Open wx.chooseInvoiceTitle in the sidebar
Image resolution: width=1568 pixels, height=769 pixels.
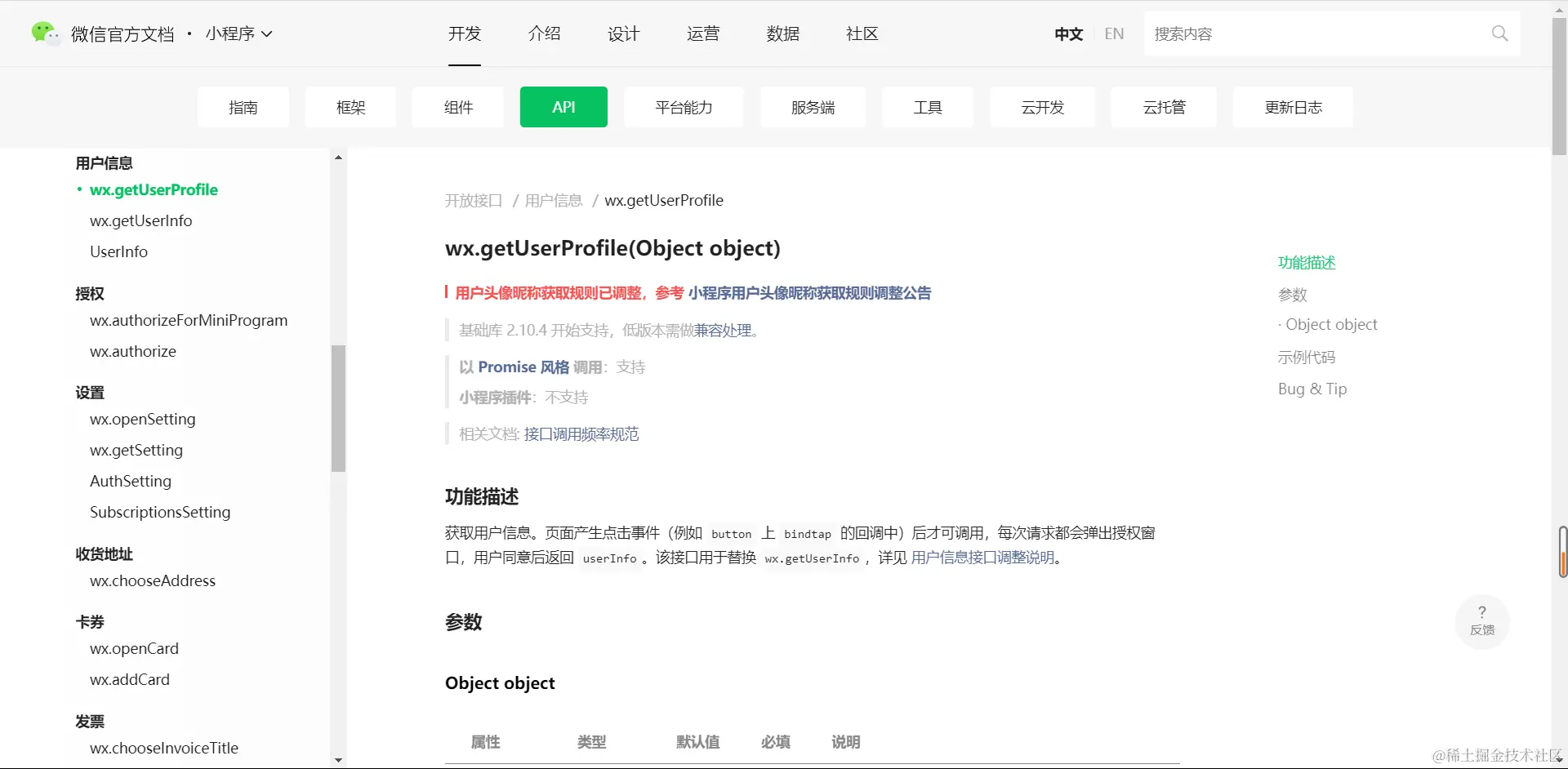click(164, 748)
